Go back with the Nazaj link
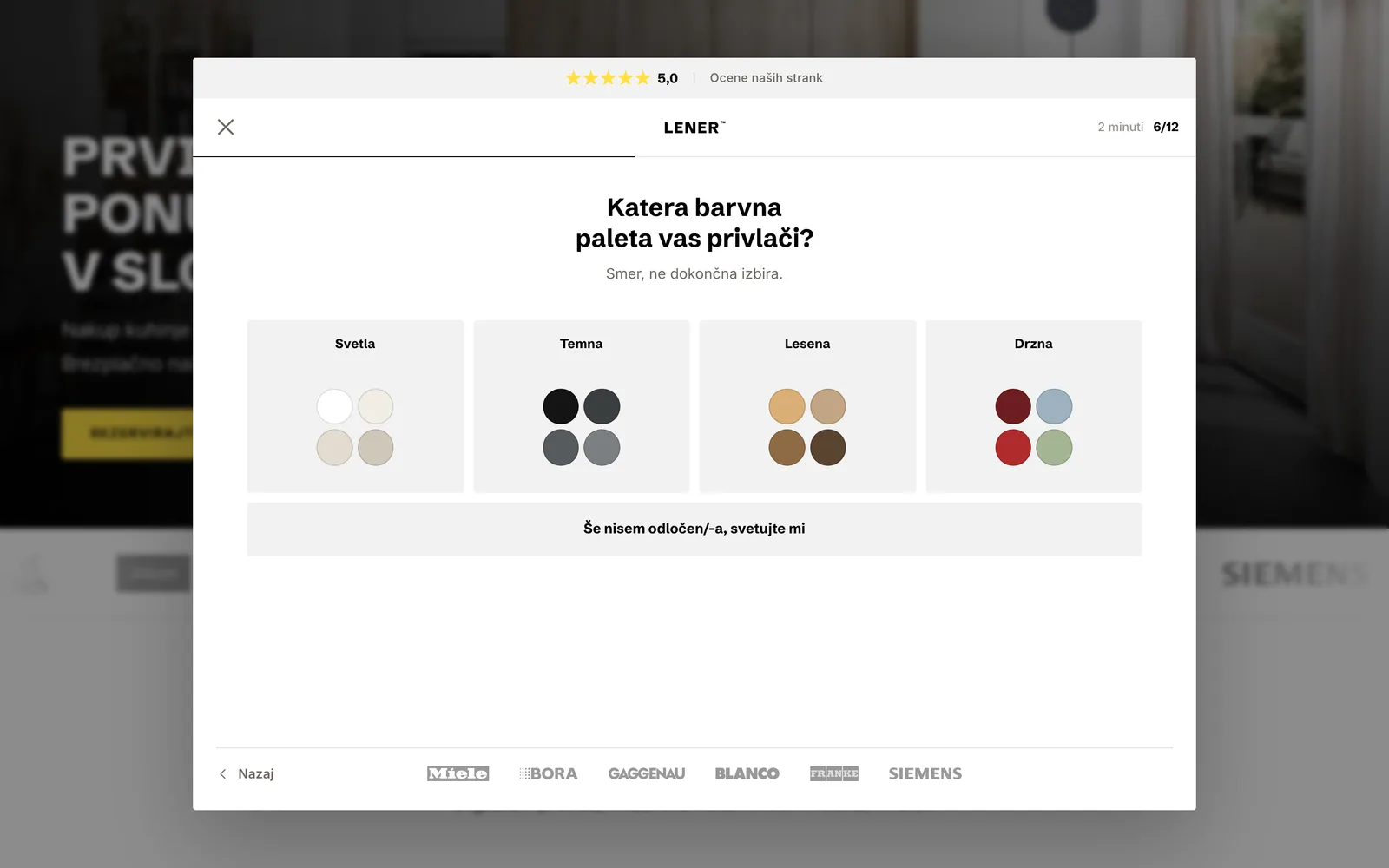The width and height of the screenshot is (1389, 868). [247, 773]
